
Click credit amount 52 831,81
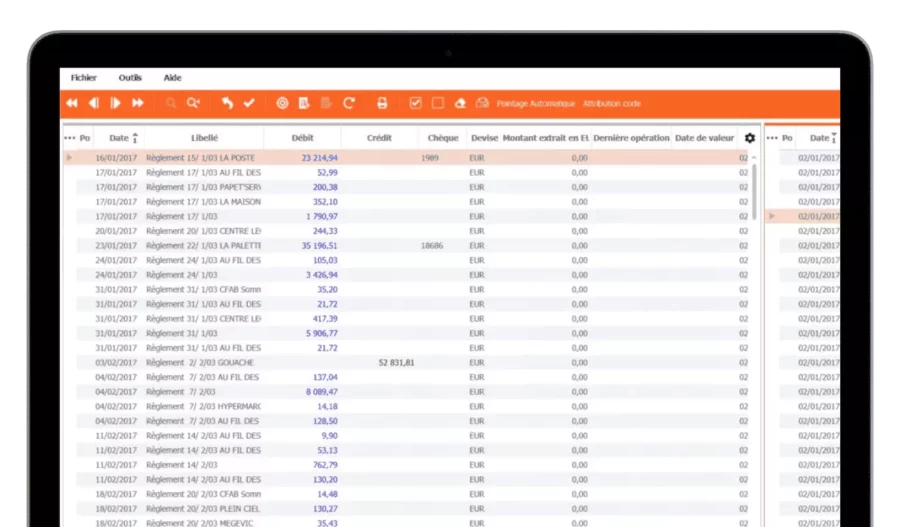tap(397, 363)
